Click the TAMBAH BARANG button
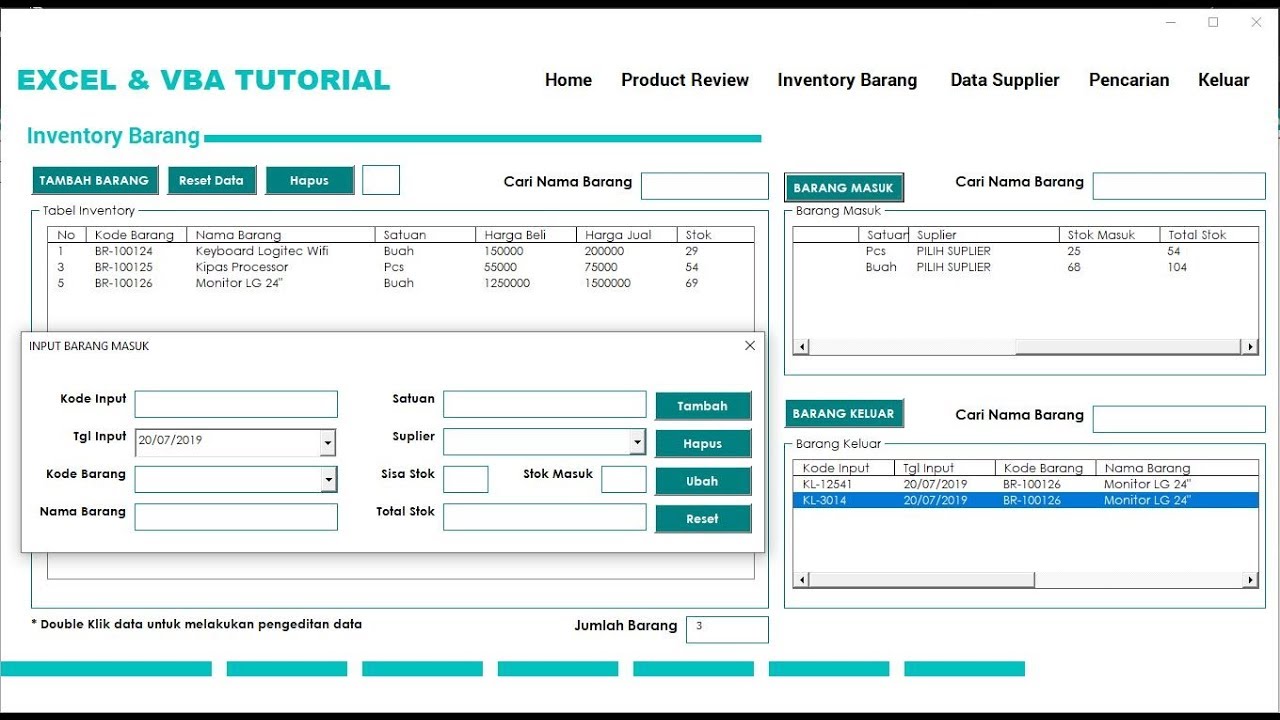This screenshot has height=720, width=1280. pos(95,180)
